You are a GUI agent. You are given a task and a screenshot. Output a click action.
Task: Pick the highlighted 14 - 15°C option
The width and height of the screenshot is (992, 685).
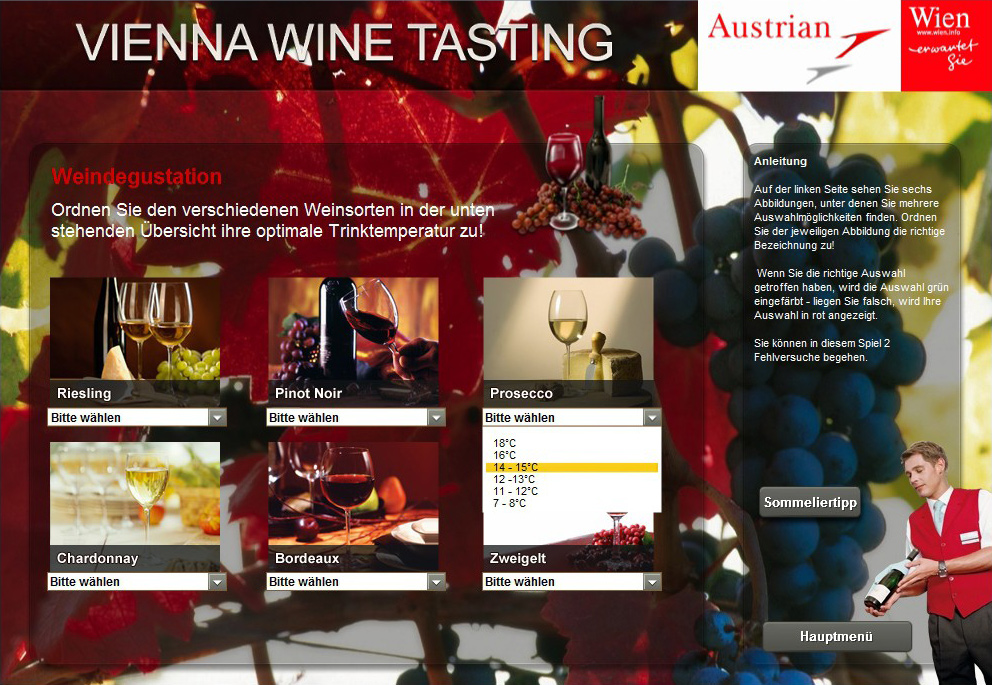[572, 467]
